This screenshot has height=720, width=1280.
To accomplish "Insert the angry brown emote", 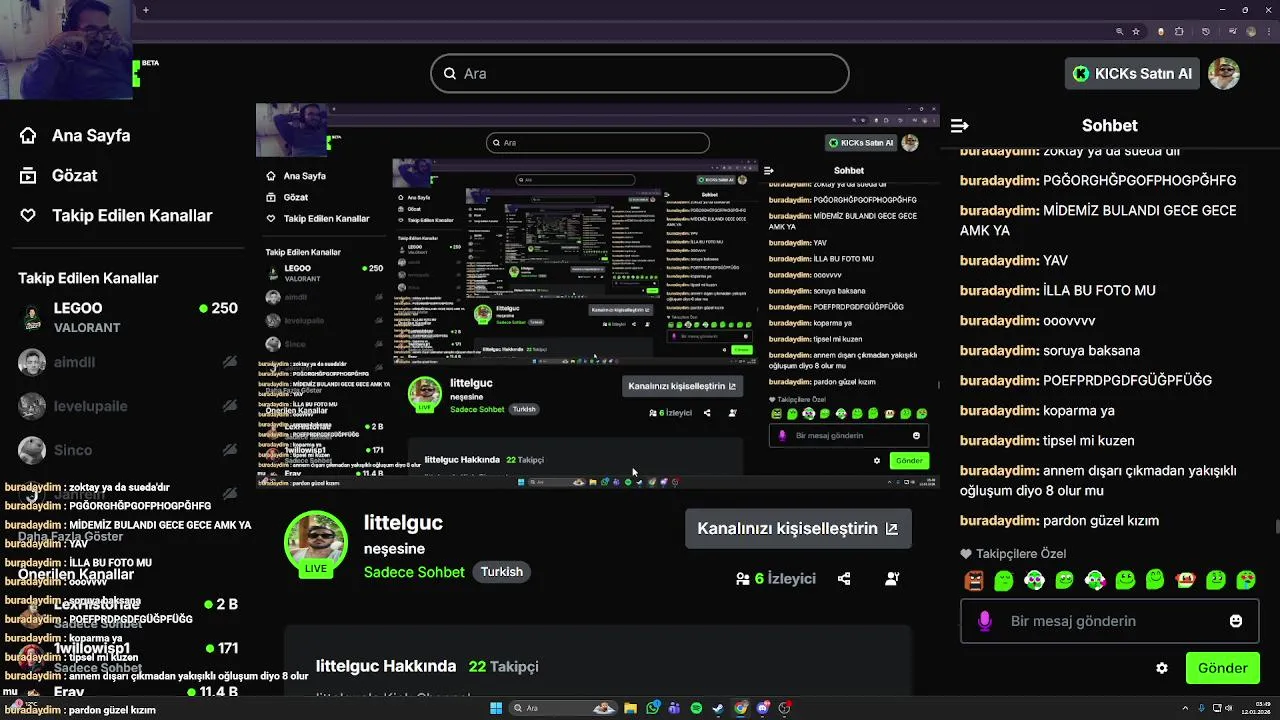I will coord(974,580).
